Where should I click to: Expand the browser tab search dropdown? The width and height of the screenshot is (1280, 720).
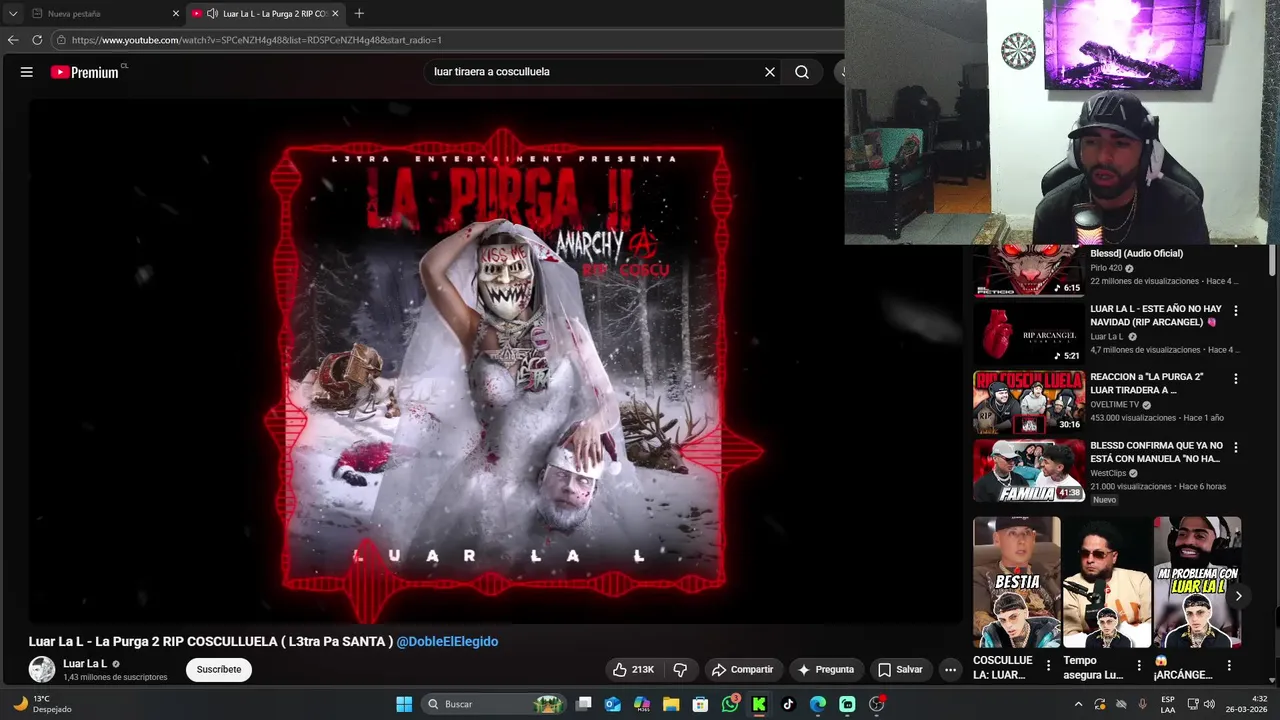tap(13, 14)
